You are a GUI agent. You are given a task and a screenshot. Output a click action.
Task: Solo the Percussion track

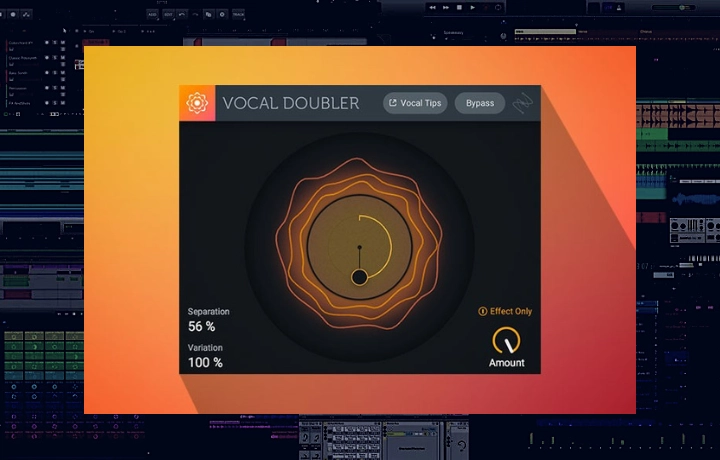pyautogui.click(x=55, y=88)
